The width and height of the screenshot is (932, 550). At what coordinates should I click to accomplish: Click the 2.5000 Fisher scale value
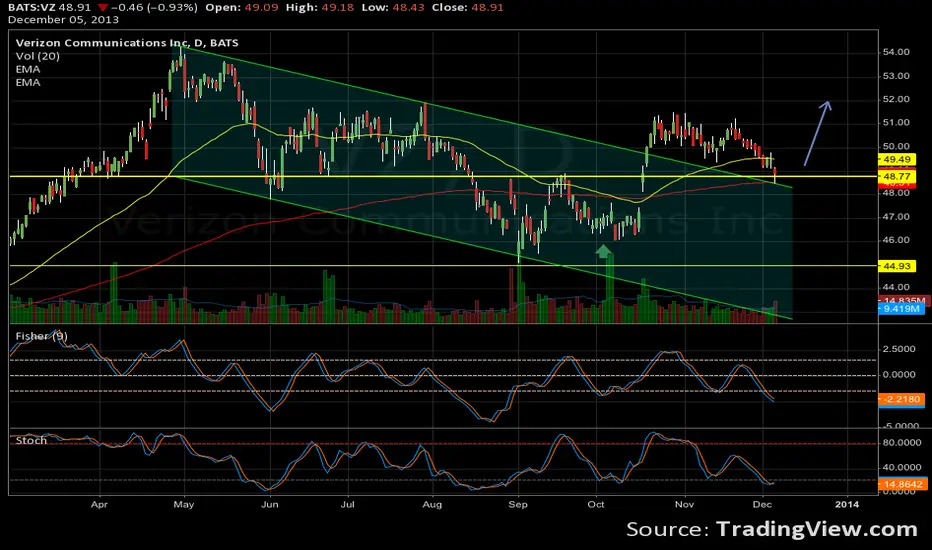[x=899, y=348]
